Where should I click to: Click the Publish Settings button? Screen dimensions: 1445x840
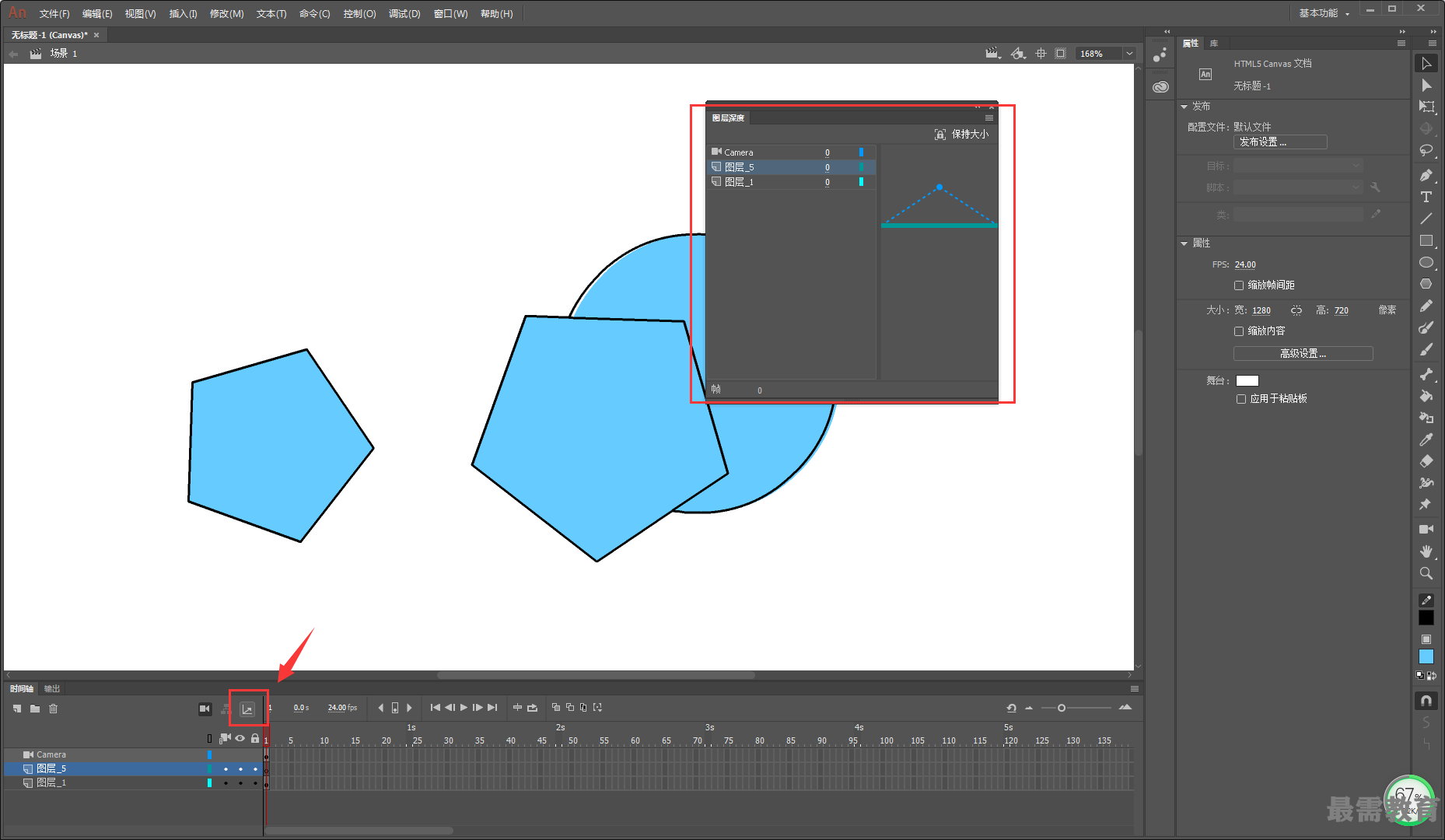1280,142
